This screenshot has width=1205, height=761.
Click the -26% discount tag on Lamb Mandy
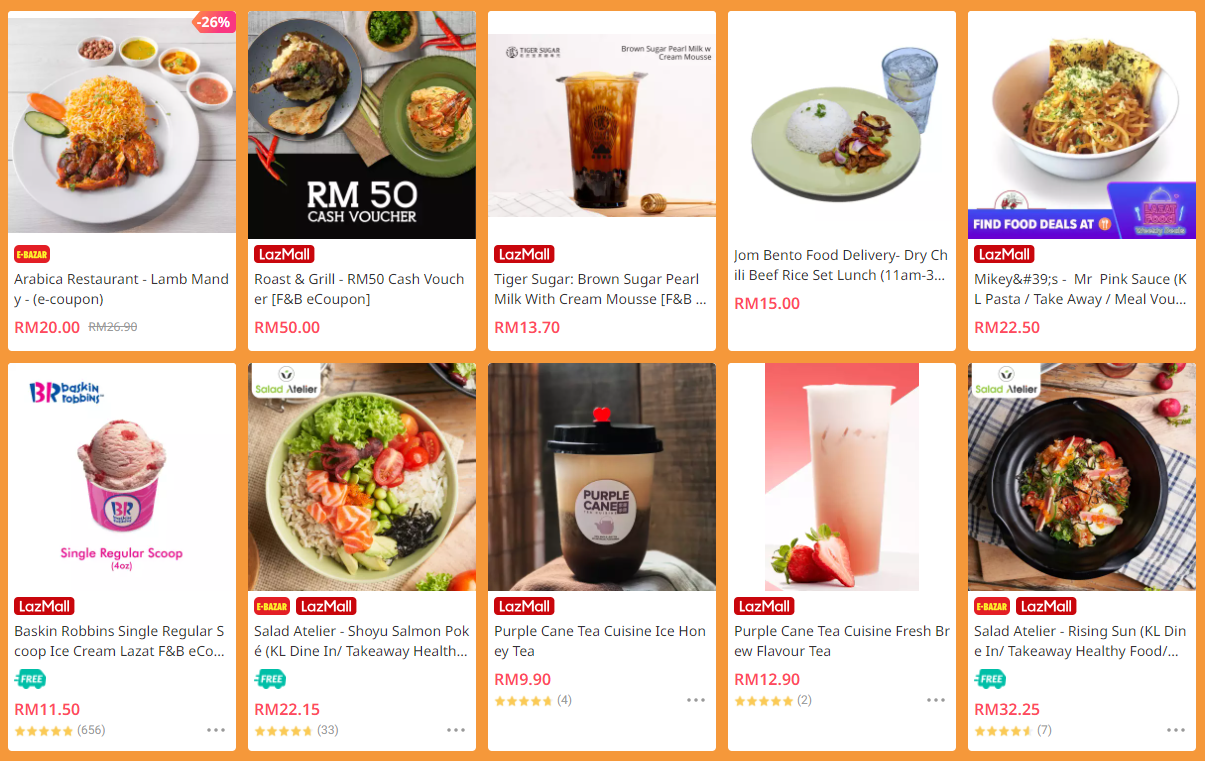pos(213,22)
